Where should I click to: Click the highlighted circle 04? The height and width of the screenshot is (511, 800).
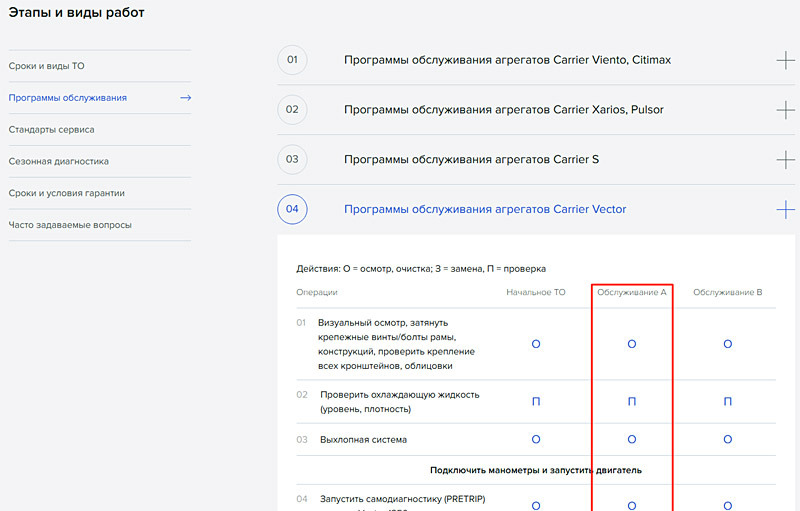point(292,209)
